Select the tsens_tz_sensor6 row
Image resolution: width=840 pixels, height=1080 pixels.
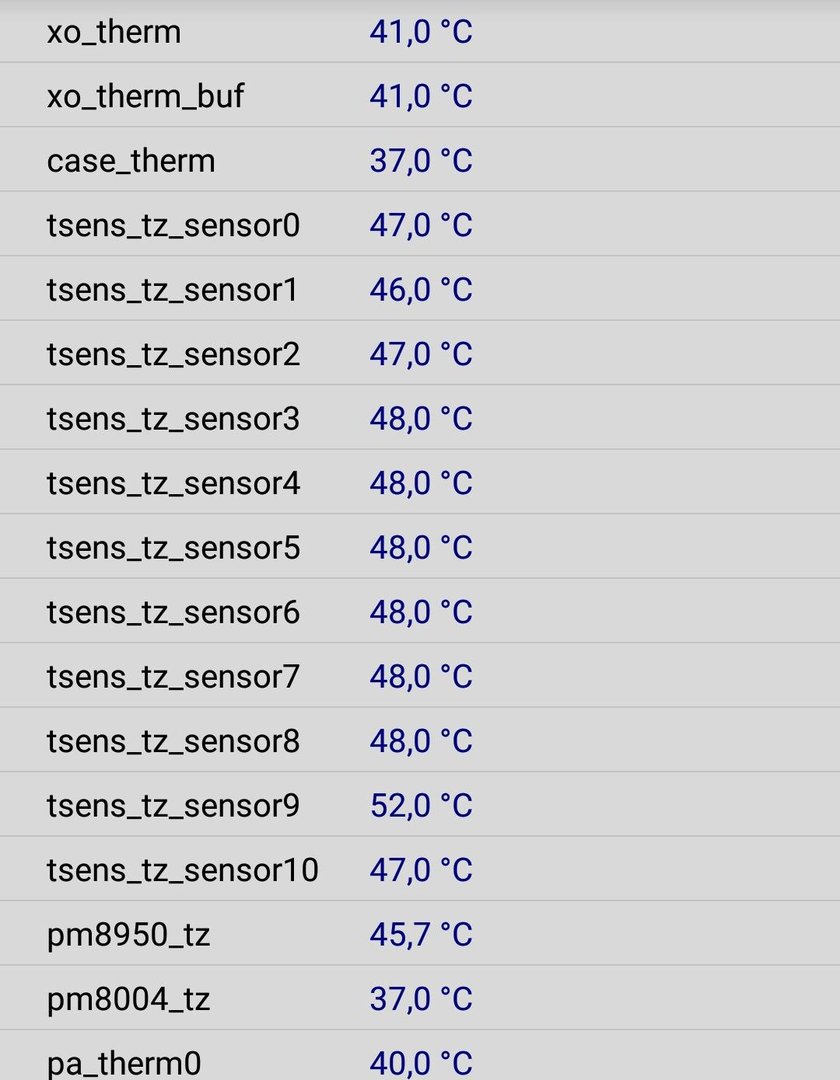tap(420, 612)
